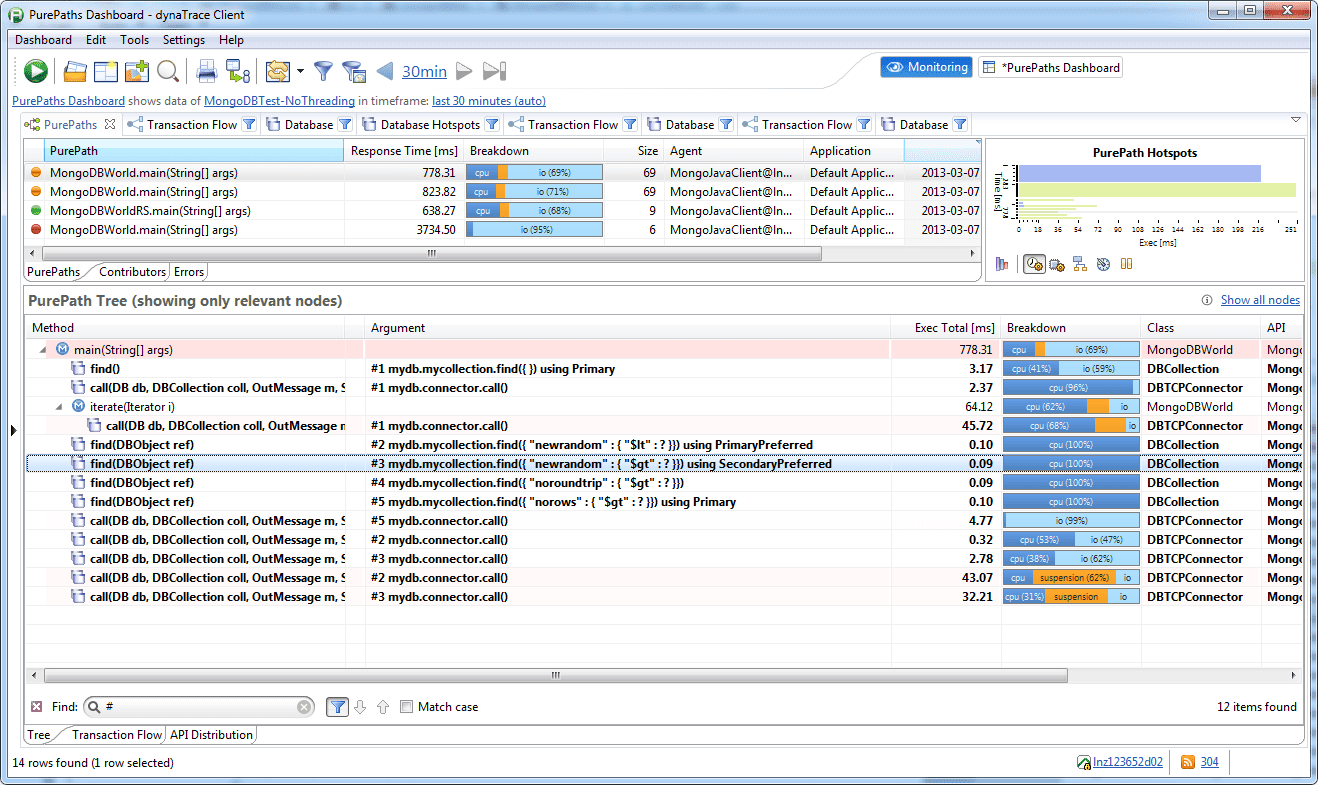This screenshot has height=785, width=1318.
Task: Select the find() row in PurePath Tree
Action: (x=664, y=369)
